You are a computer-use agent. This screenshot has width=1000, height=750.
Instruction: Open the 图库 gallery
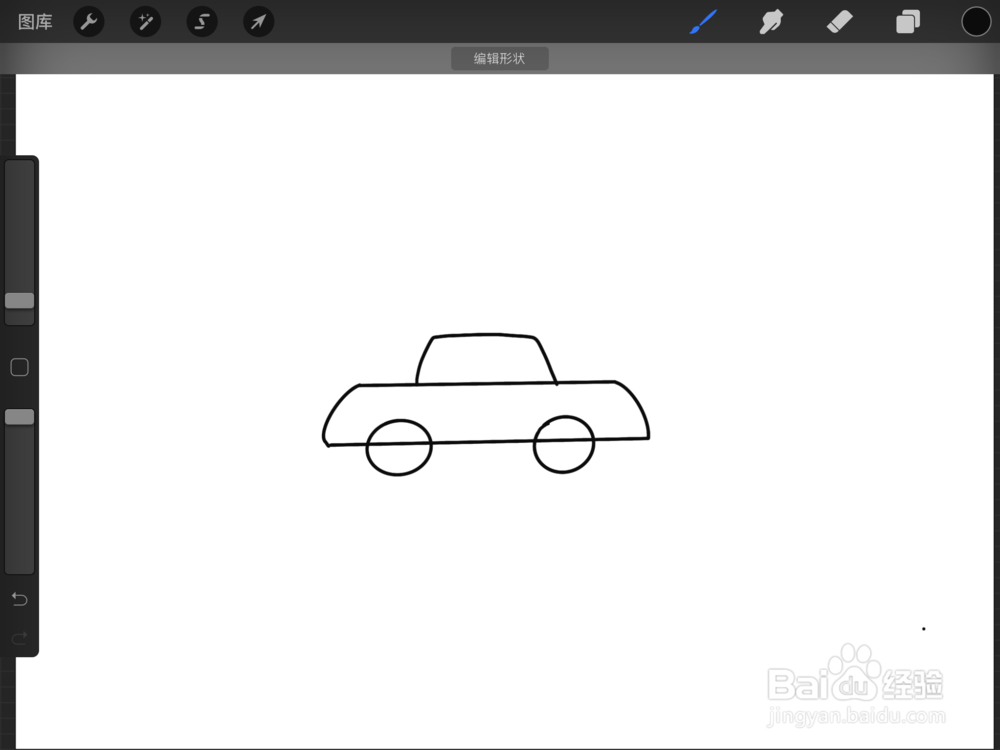pyautogui.click(x=35, y=22)
